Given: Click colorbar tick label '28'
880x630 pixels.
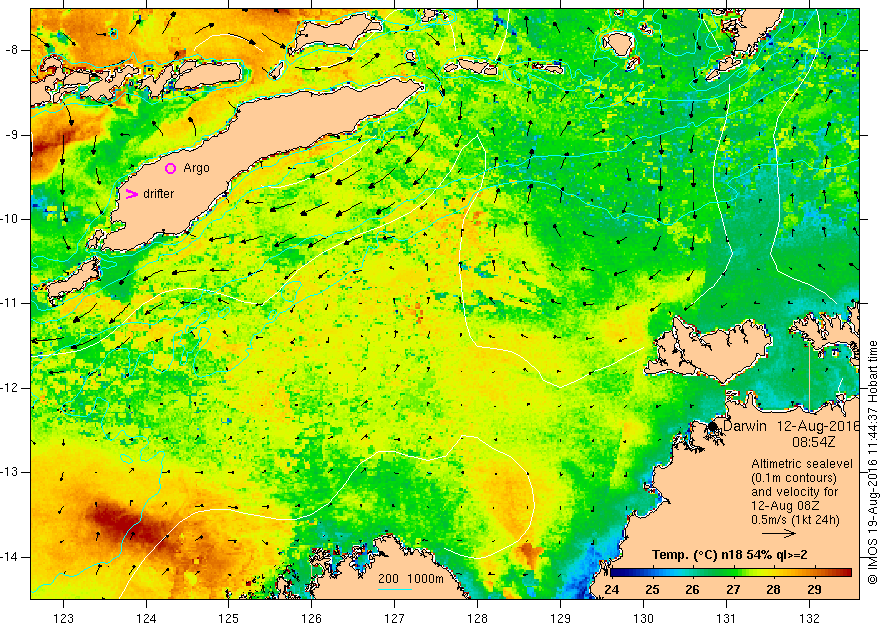Looking at the screenshot, I should pyautogui.click(x=773, y=590).
